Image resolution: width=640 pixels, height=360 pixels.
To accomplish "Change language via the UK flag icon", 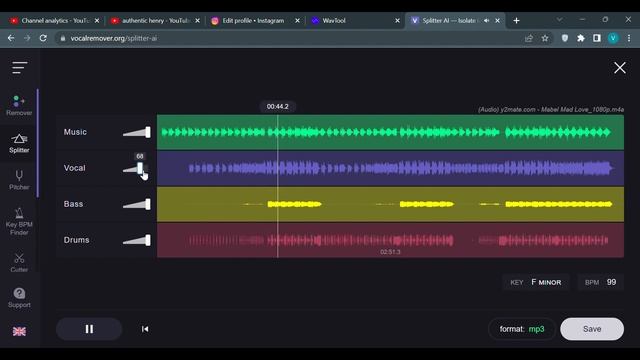I will click(x=19, y=331).
